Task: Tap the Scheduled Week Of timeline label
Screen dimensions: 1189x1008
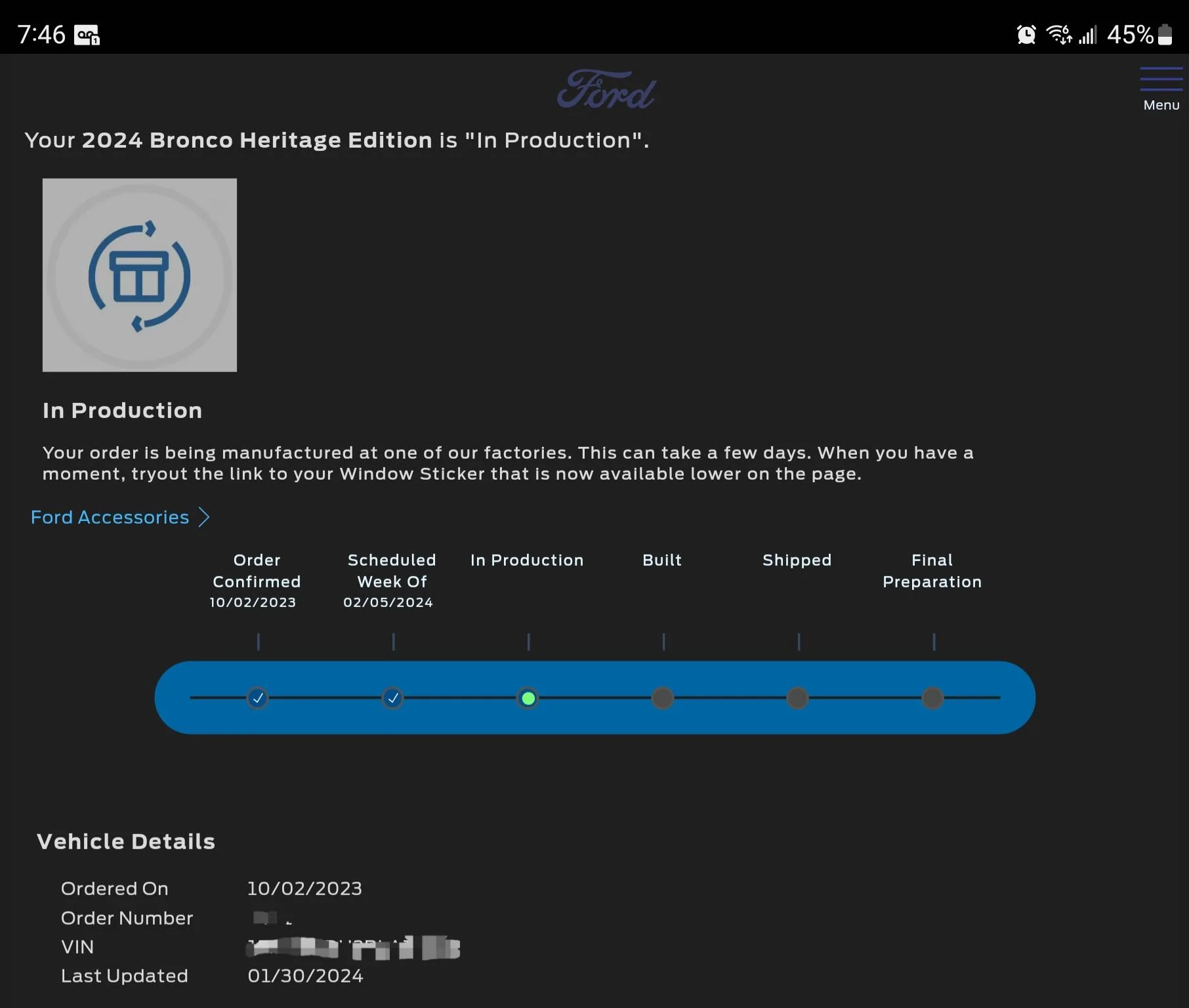Action: pyautogui.click(x=392, y=570)
